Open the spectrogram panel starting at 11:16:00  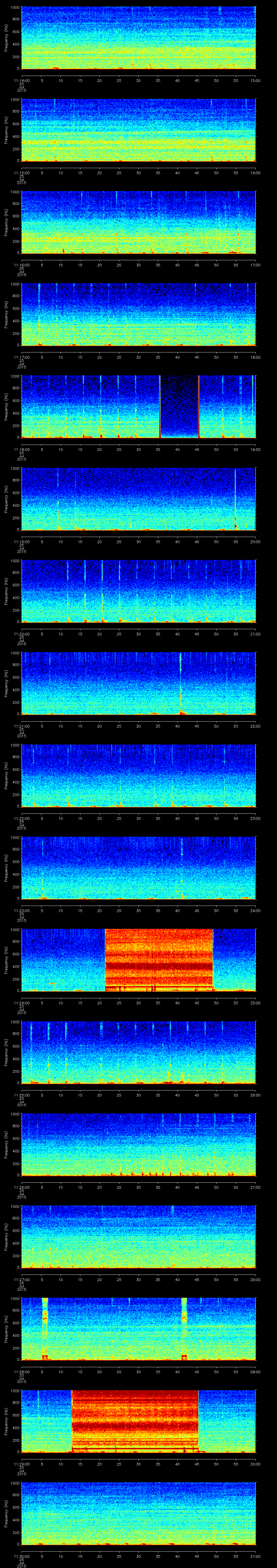[x=138, y=223]
